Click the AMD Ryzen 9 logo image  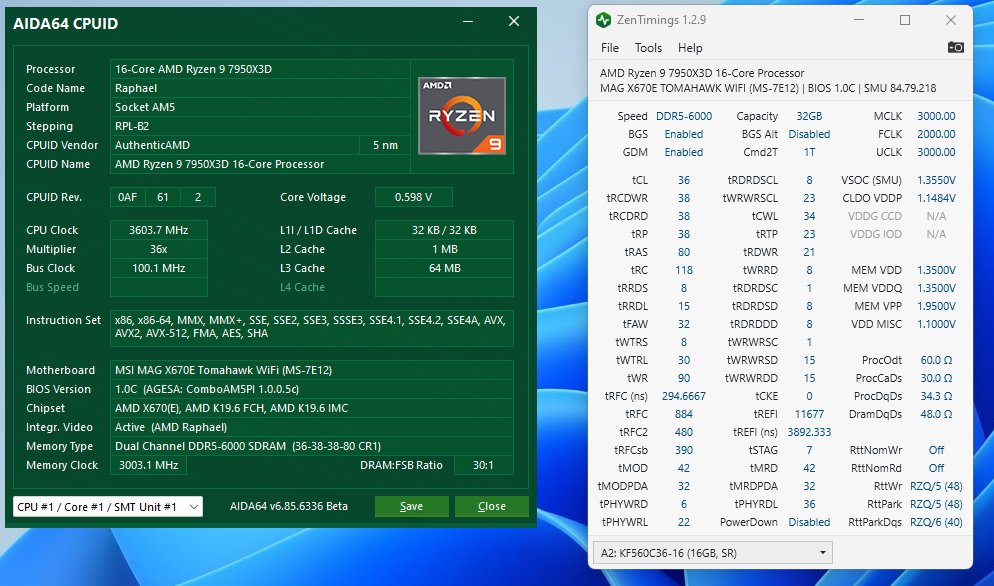tap(462, 115)
